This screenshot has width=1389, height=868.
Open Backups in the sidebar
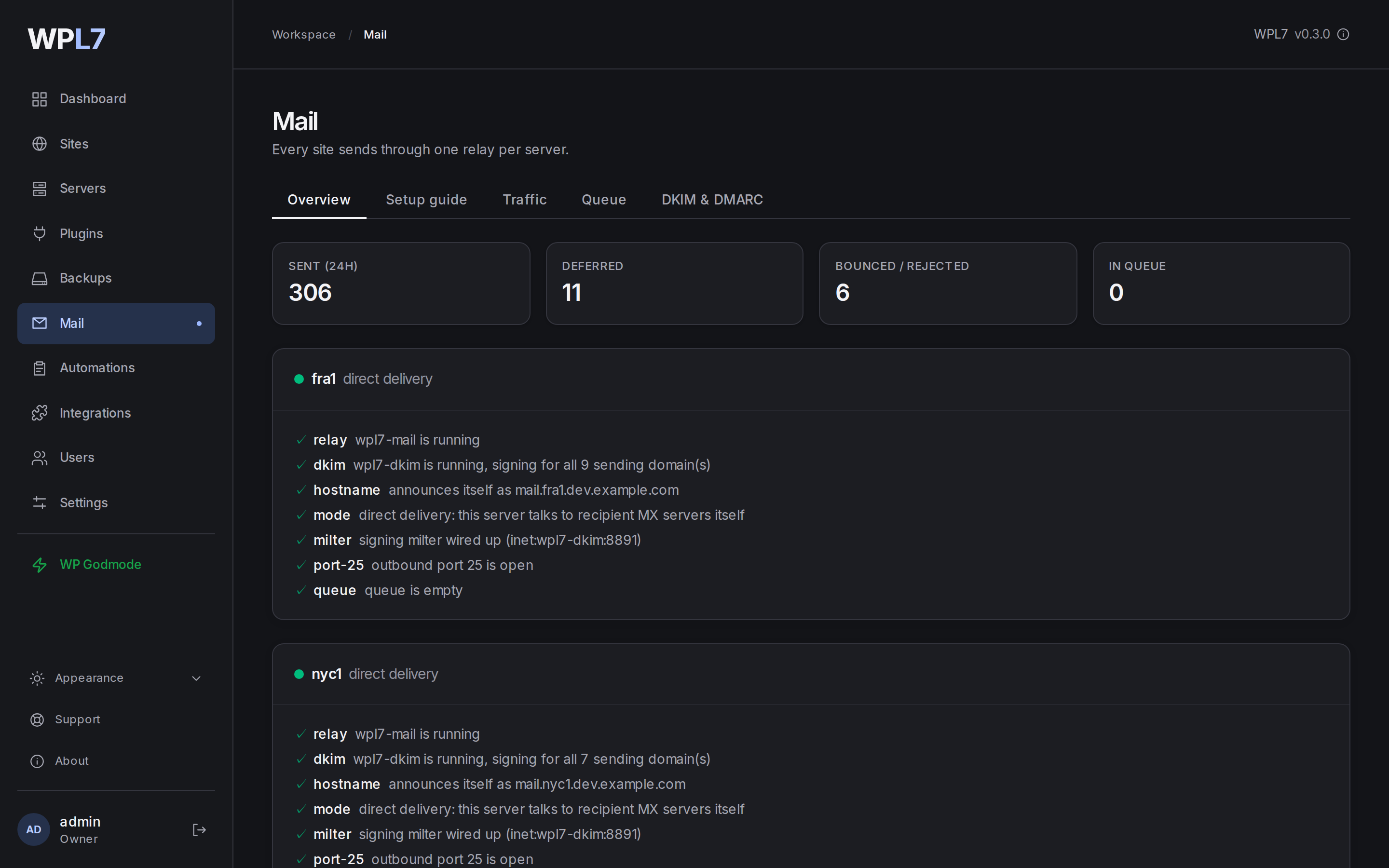pyautogui.click(x=116, y=278)
